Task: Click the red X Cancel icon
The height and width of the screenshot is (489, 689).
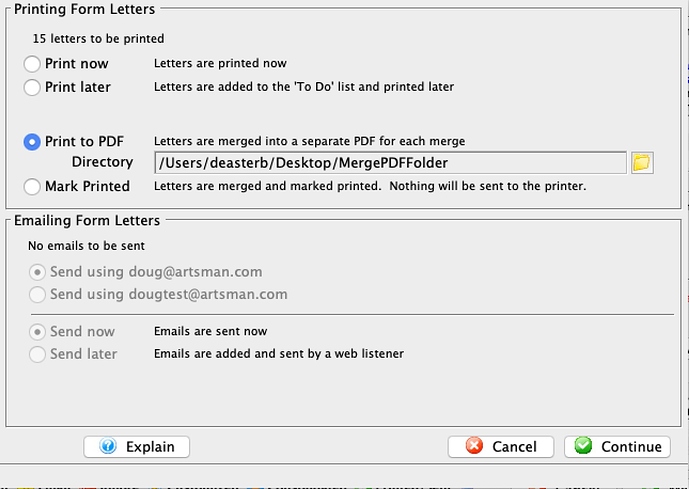Action: 474,446
